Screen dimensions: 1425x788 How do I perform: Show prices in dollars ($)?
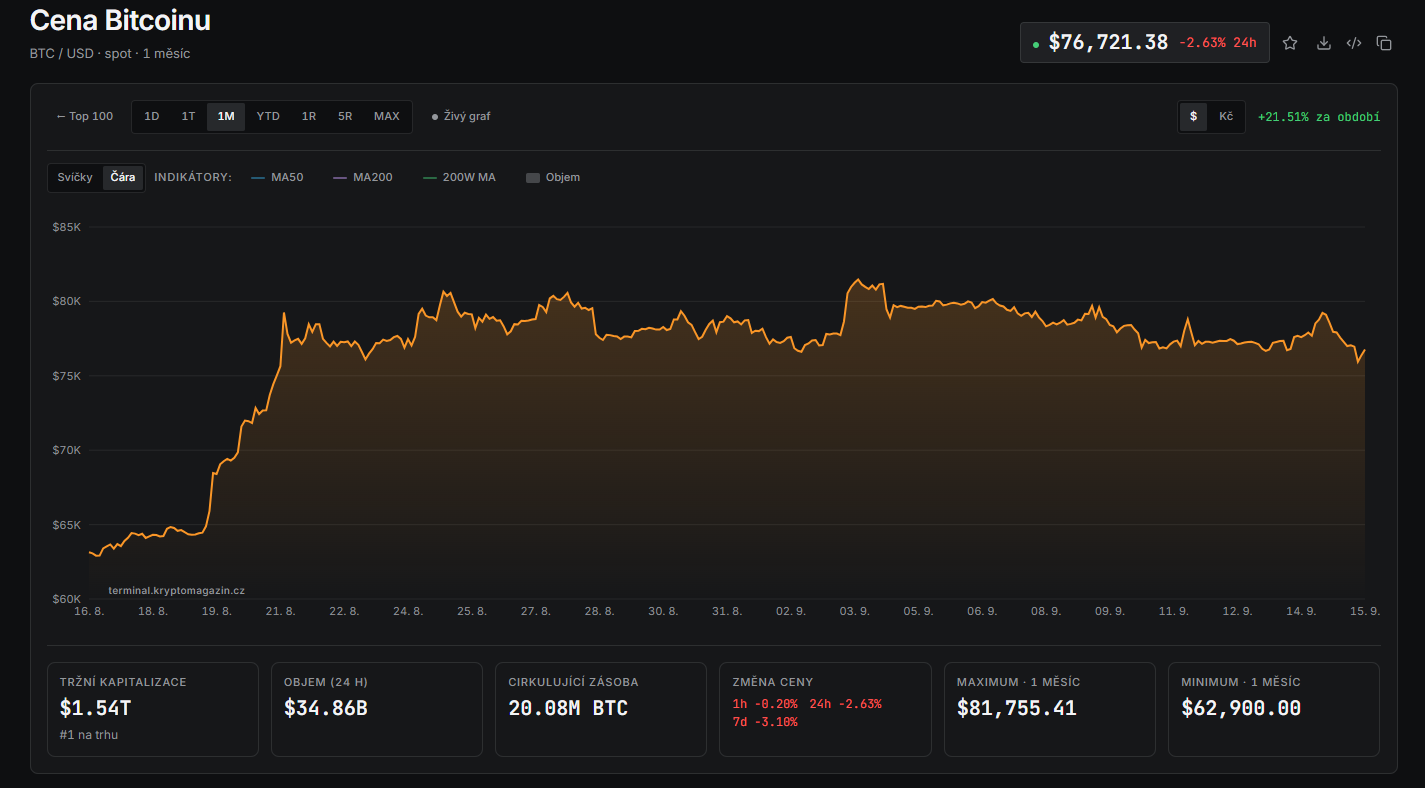pos(1193,117)
